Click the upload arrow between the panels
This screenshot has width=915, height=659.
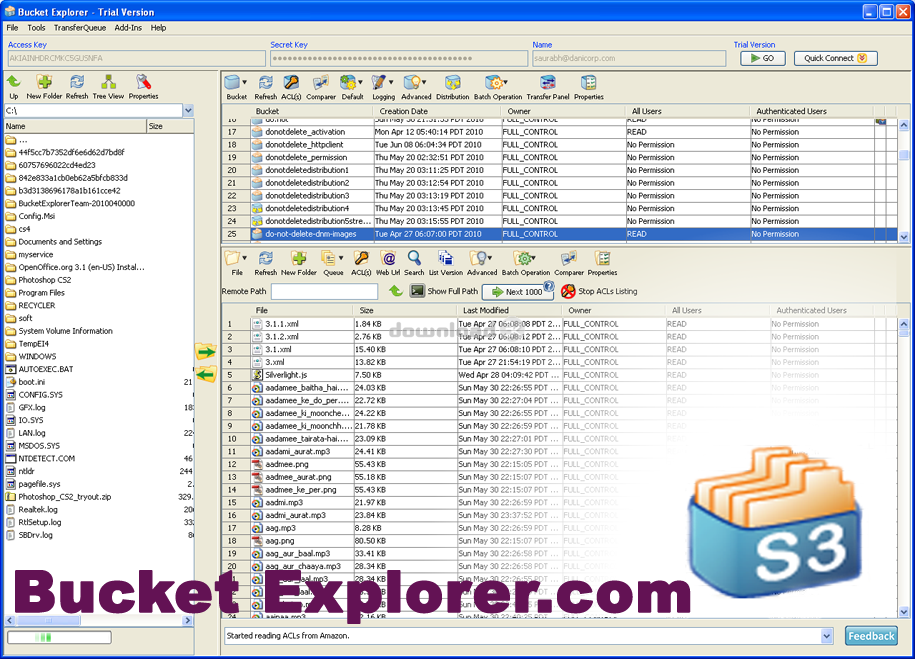click(206, 352)
